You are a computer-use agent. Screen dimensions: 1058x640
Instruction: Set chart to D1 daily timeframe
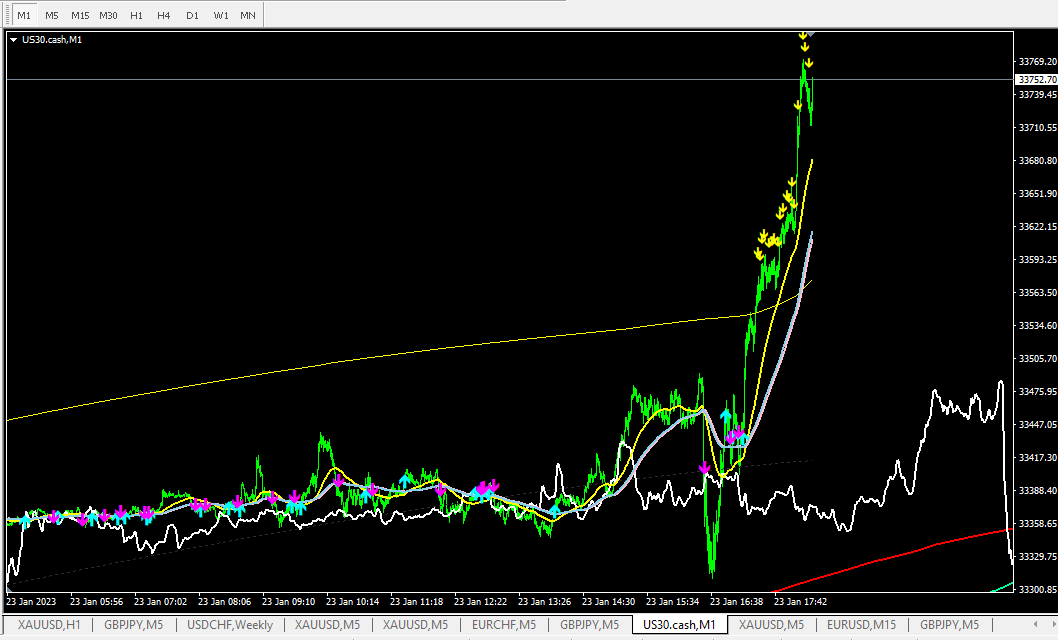click(x=192, y=15)
